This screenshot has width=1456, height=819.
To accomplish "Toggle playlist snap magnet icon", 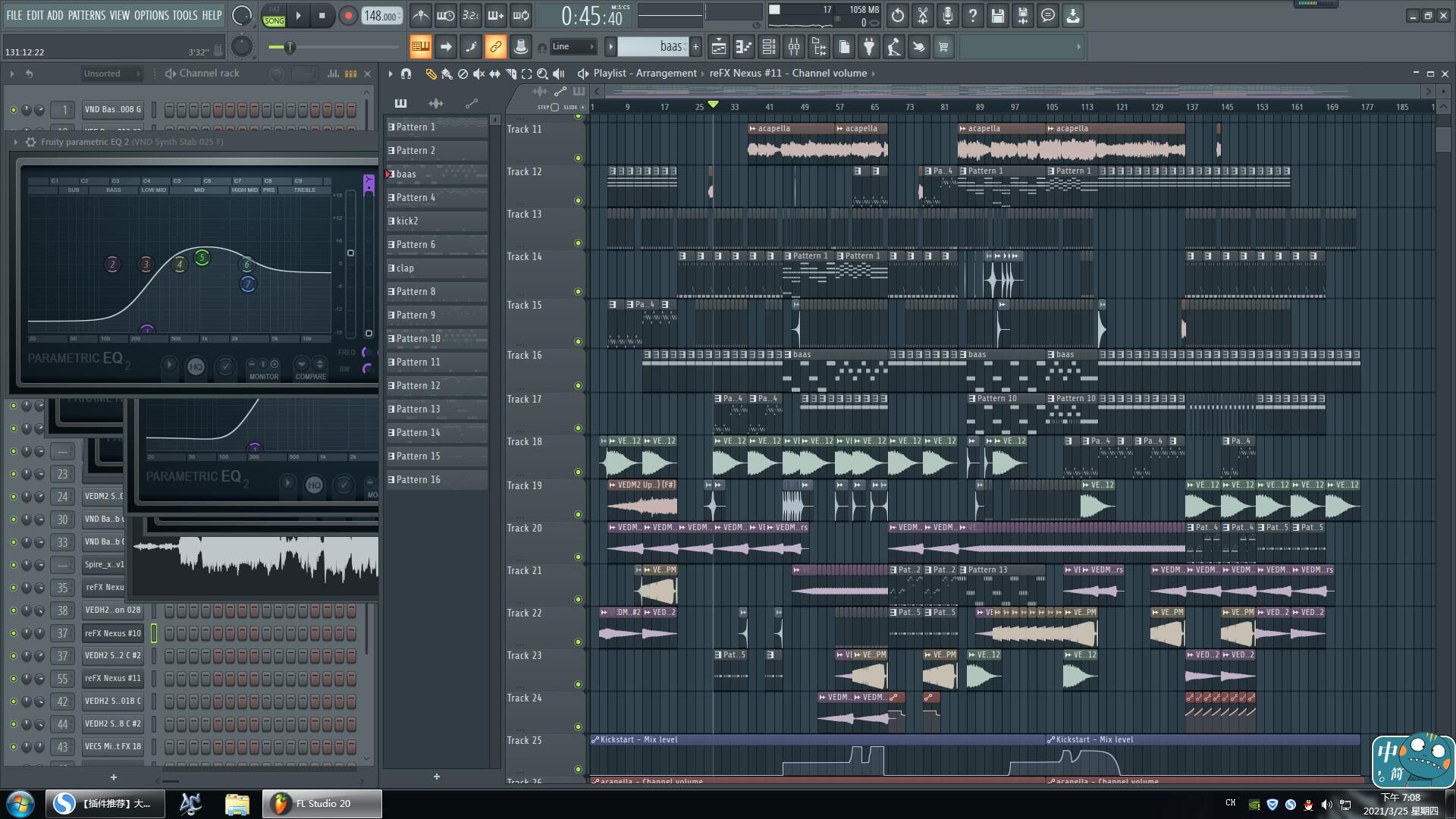I will tap(406, 74).
